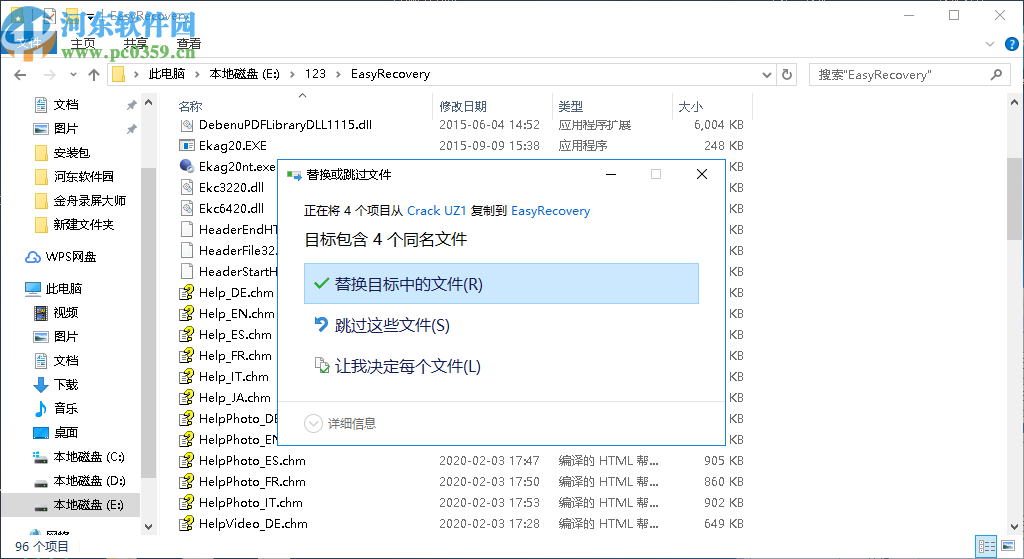Select the Ekag20nt.exe file icon

[187, 167]
